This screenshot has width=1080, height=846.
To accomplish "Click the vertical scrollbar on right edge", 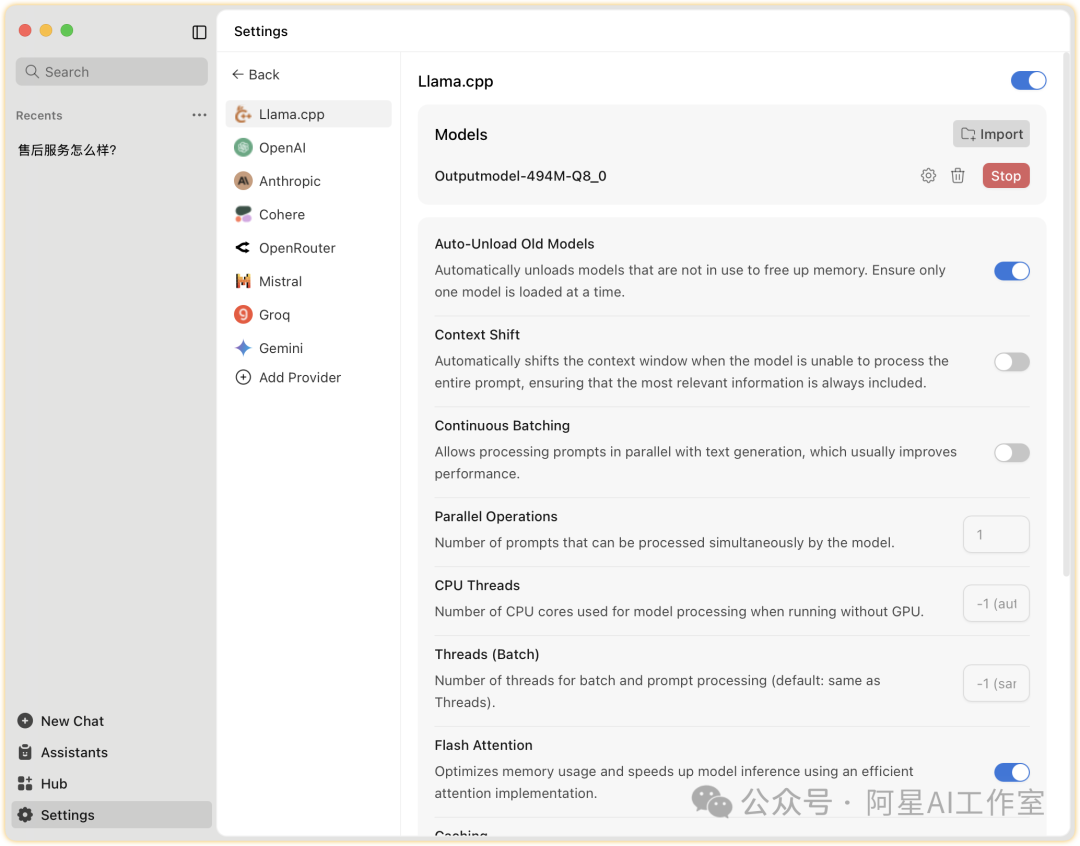I will coord(1067,314).
